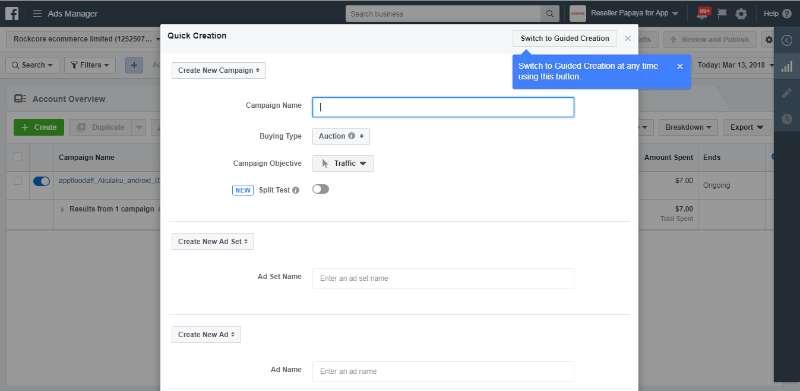Image resolution: width=800 pixels, height=391 pixels.
Task: Click the Review and Publish button
Action: point(710,39)
